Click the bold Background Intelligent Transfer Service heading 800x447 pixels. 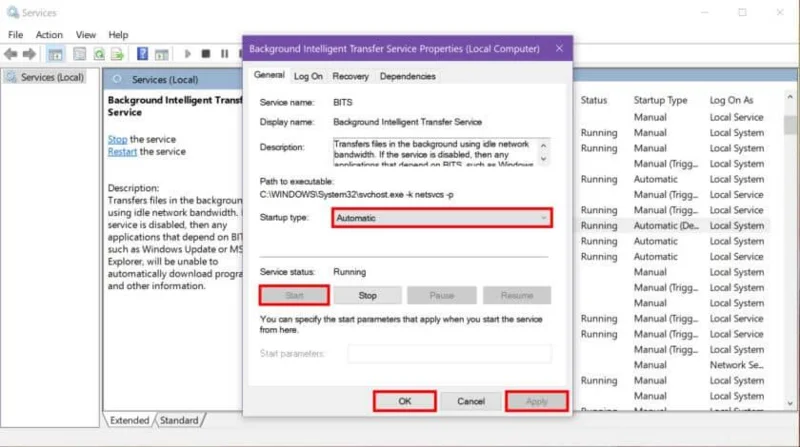[175, 106]
